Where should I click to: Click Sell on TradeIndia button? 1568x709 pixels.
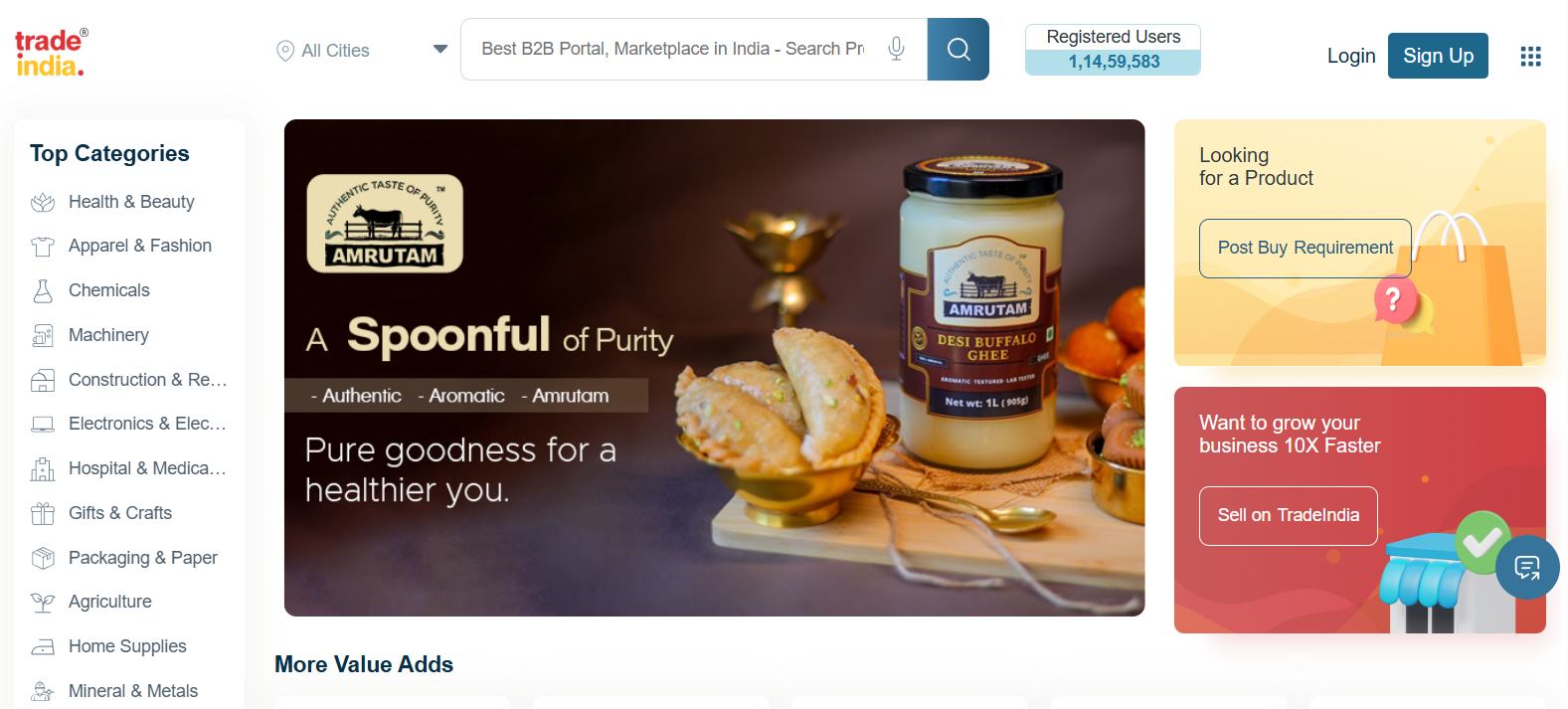[x=1288, y=515]
